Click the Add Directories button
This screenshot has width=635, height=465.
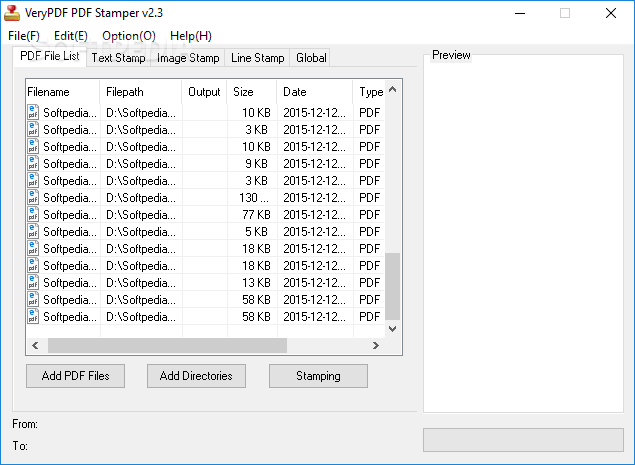tap(196, 376)
